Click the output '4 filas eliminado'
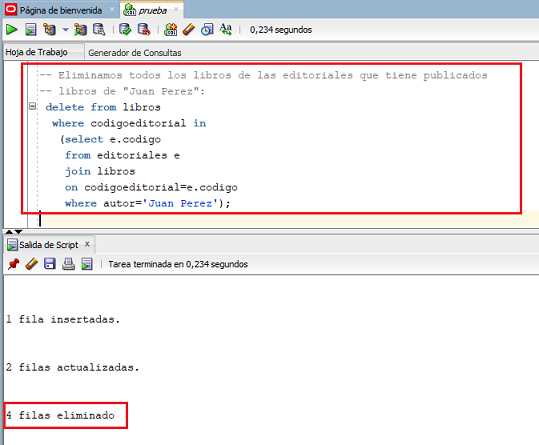 point(60,415)
